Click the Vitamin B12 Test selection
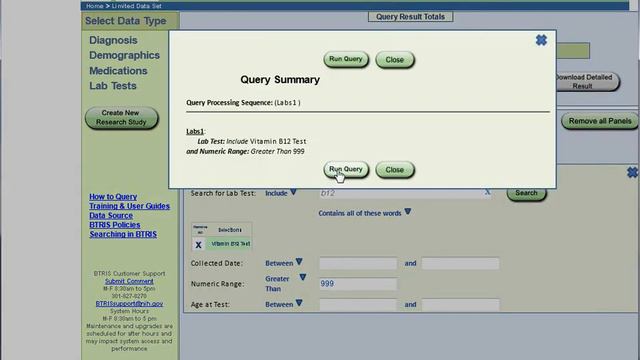The image size is (640, 360). pos(231,244)
